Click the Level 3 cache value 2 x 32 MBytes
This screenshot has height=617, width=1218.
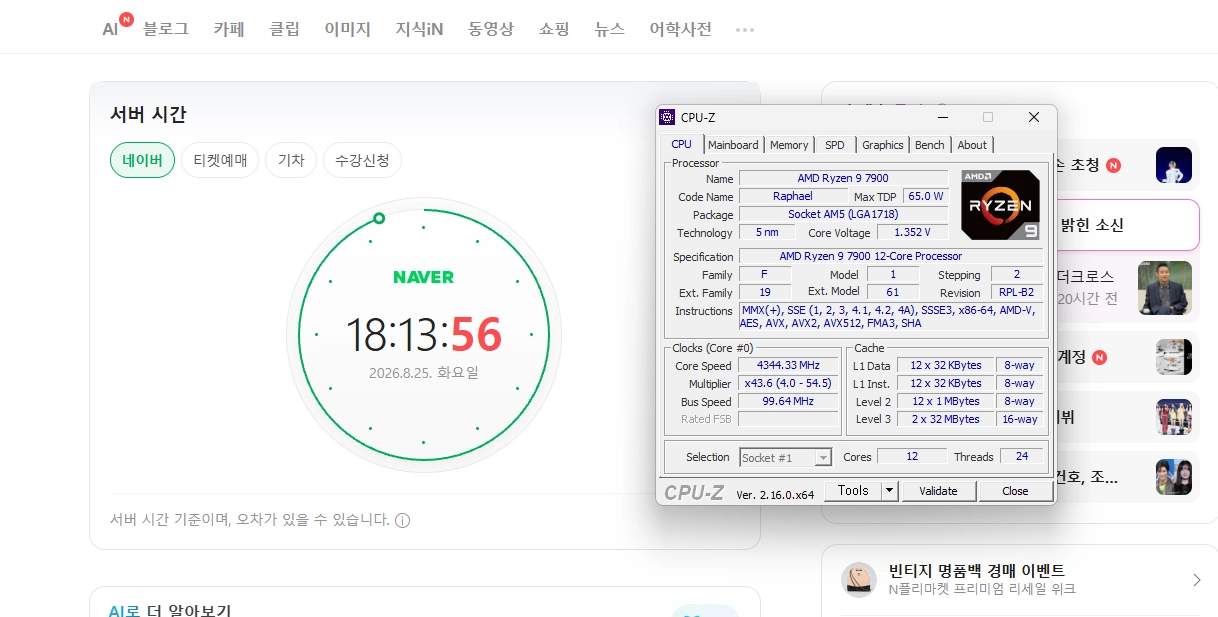(945, 419)
